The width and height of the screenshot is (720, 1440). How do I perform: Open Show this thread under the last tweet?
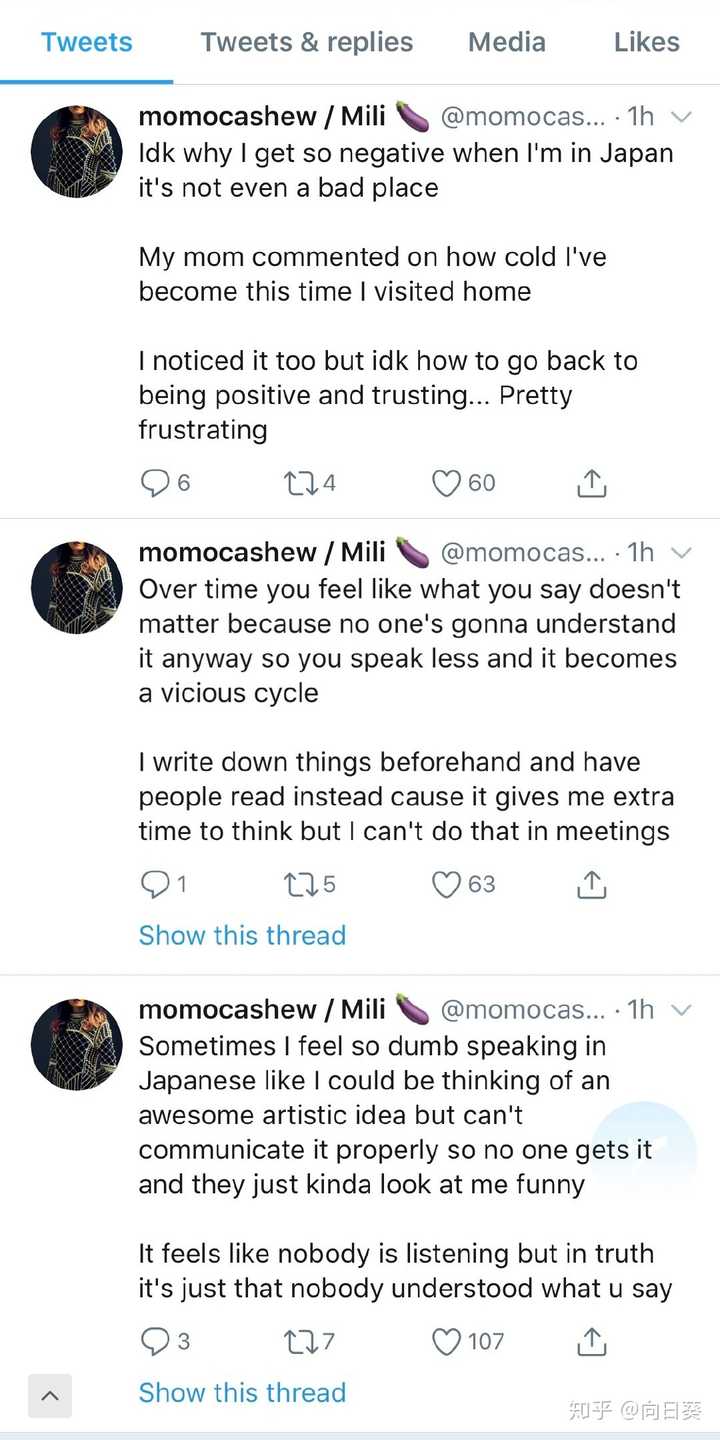tap(242, 1393)
